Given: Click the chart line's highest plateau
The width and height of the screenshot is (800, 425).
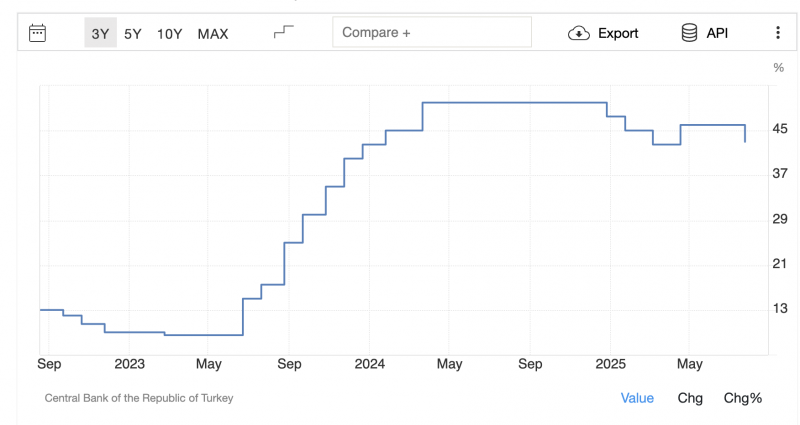Looking at the screenshot, I should click(515, 102).
